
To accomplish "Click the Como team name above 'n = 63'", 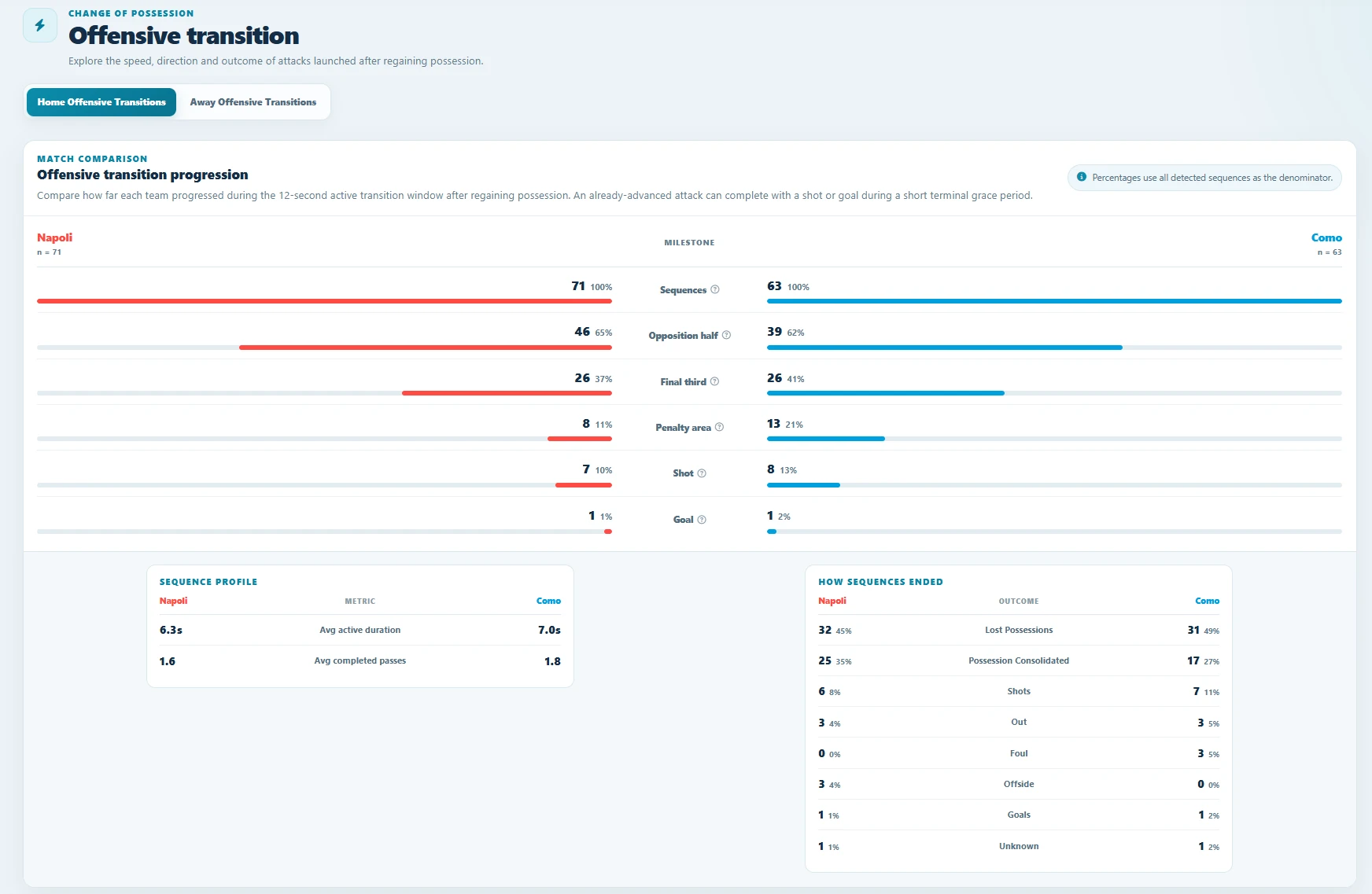I will click(x=1326, y=237).
